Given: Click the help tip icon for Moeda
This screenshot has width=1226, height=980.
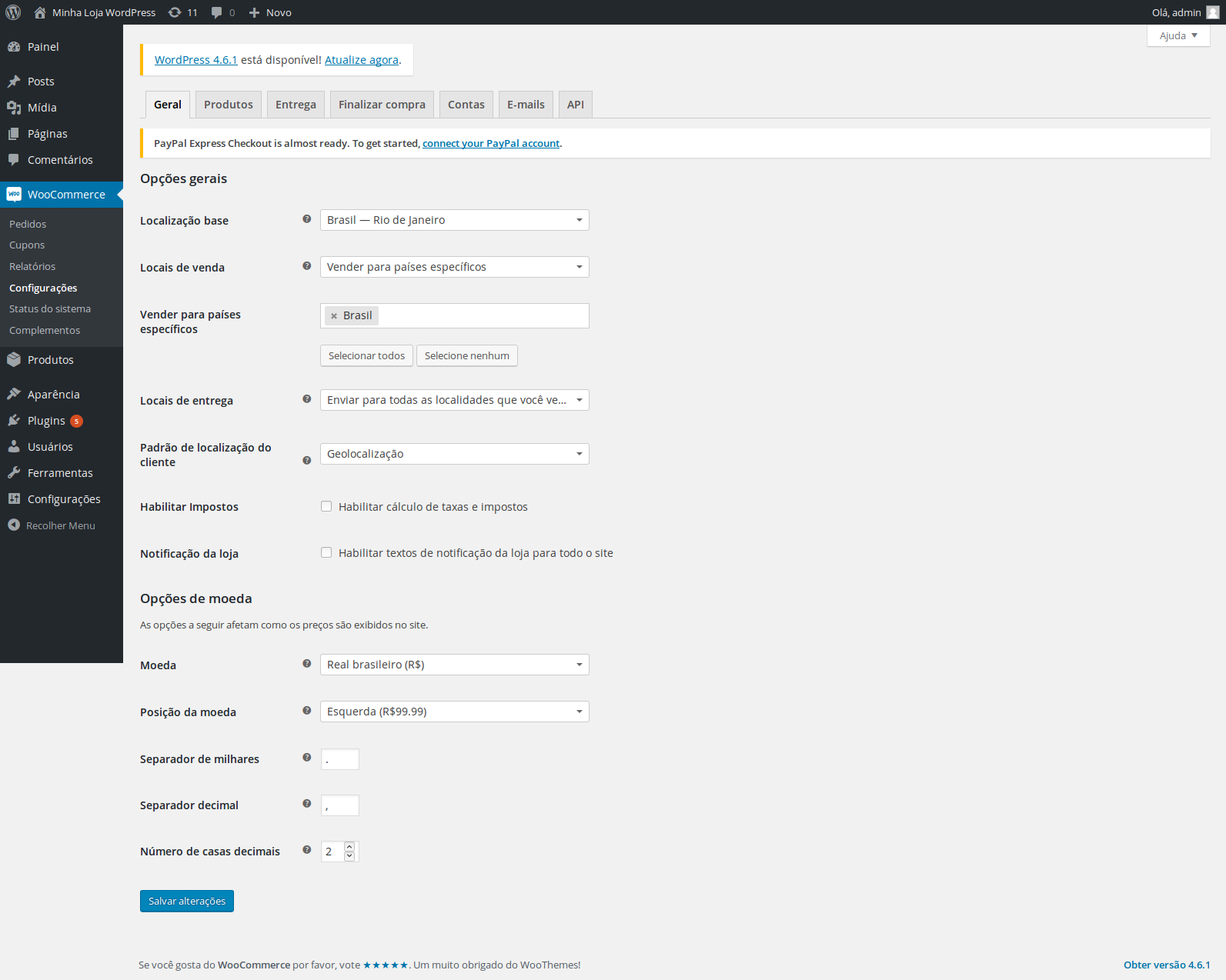Looking at the screenshot, I should tap(306, 664).
